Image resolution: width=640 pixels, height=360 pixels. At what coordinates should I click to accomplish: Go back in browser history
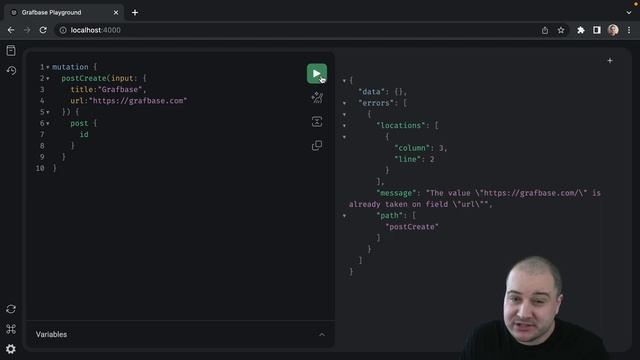click(11, 30)
